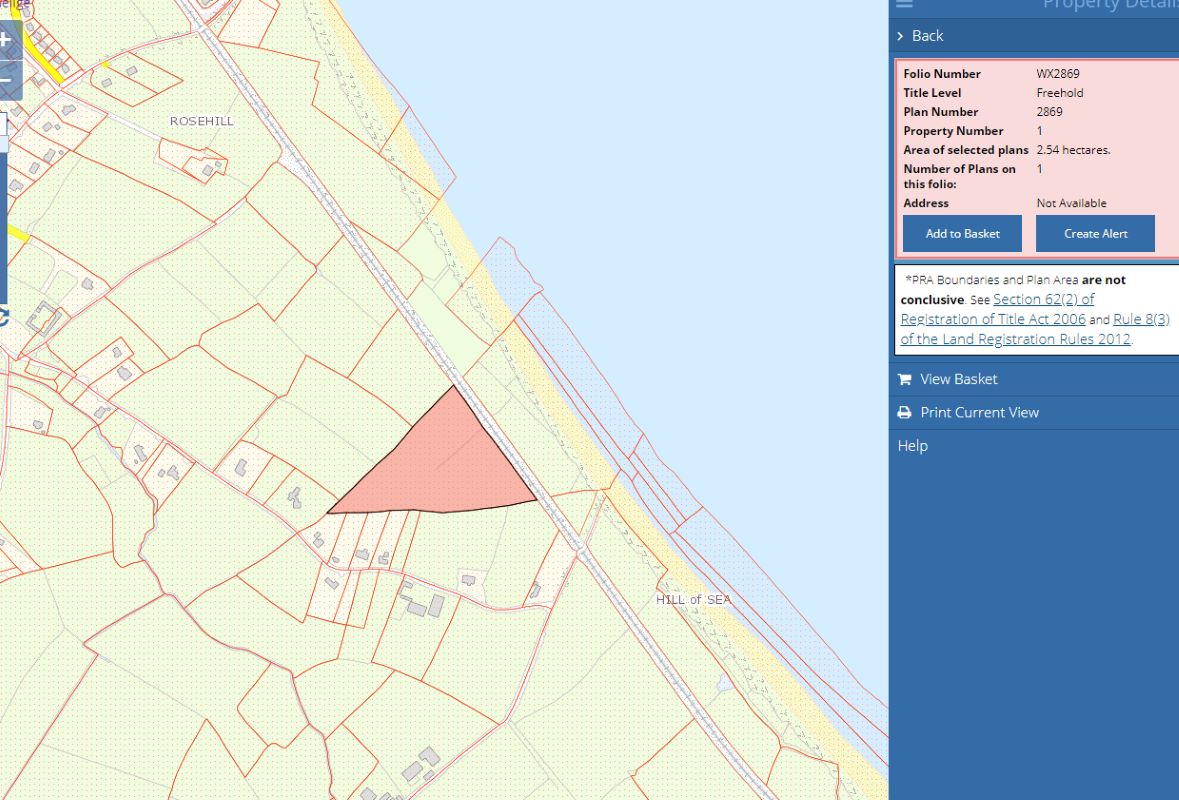Select Print Current View
1179x800 pixels.
pos(979,412)
